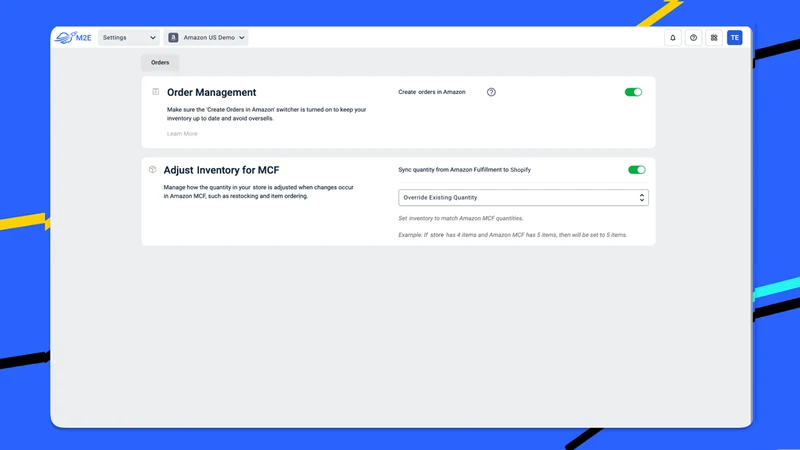Screen dimensions: 800x450
Task: Click the Adjust Inventory for MCF box icon
Action: (x=153, y=169)
